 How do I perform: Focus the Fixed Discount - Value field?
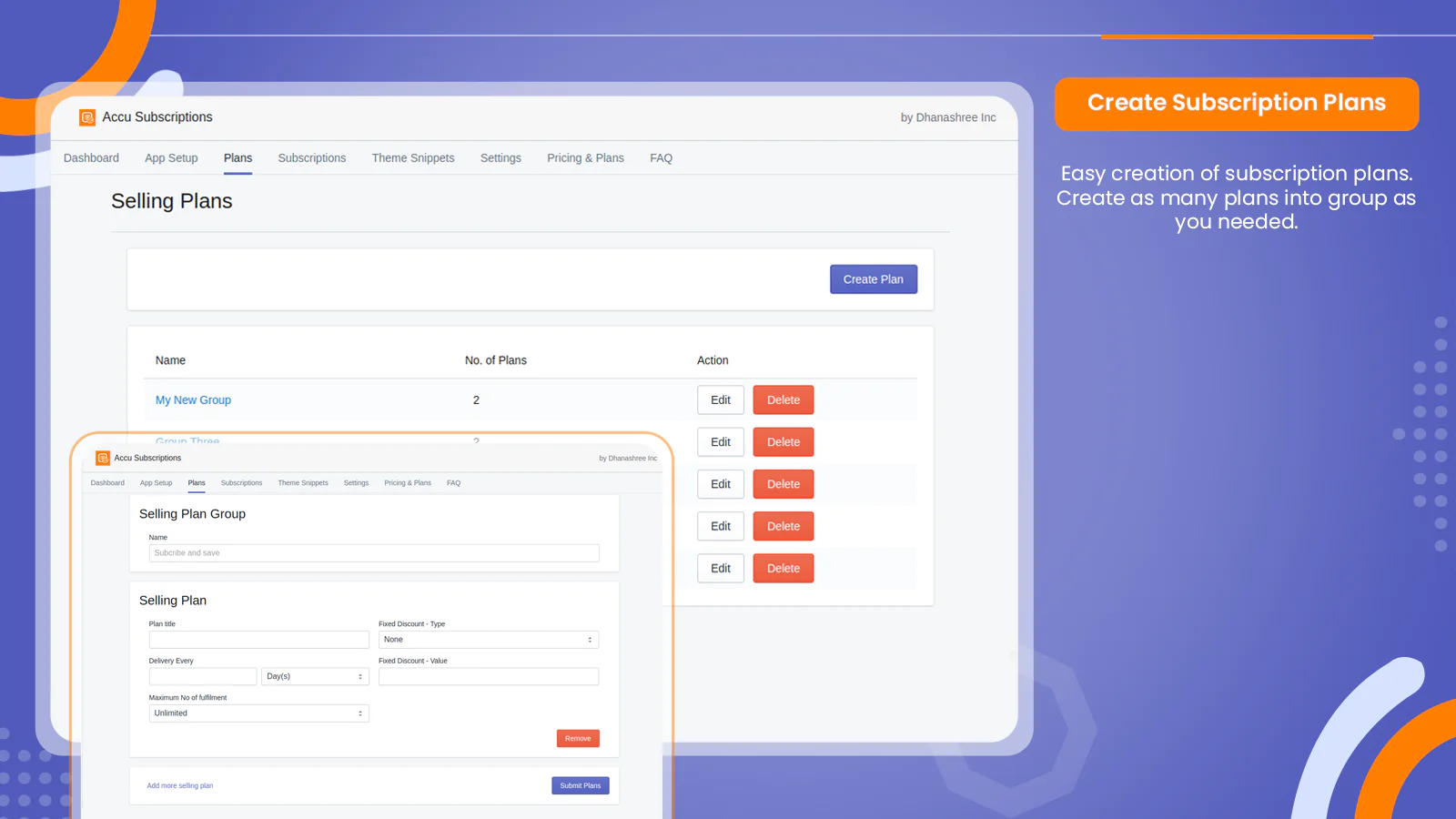point(489,676)
